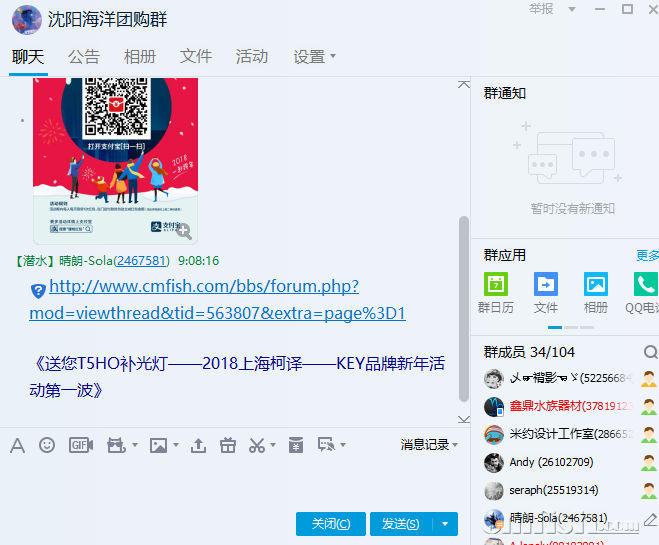Image resolution: width=659 pixels, height=545 pixels.
Task: Click the red packet money icon
Action: (x=295, y=445)
